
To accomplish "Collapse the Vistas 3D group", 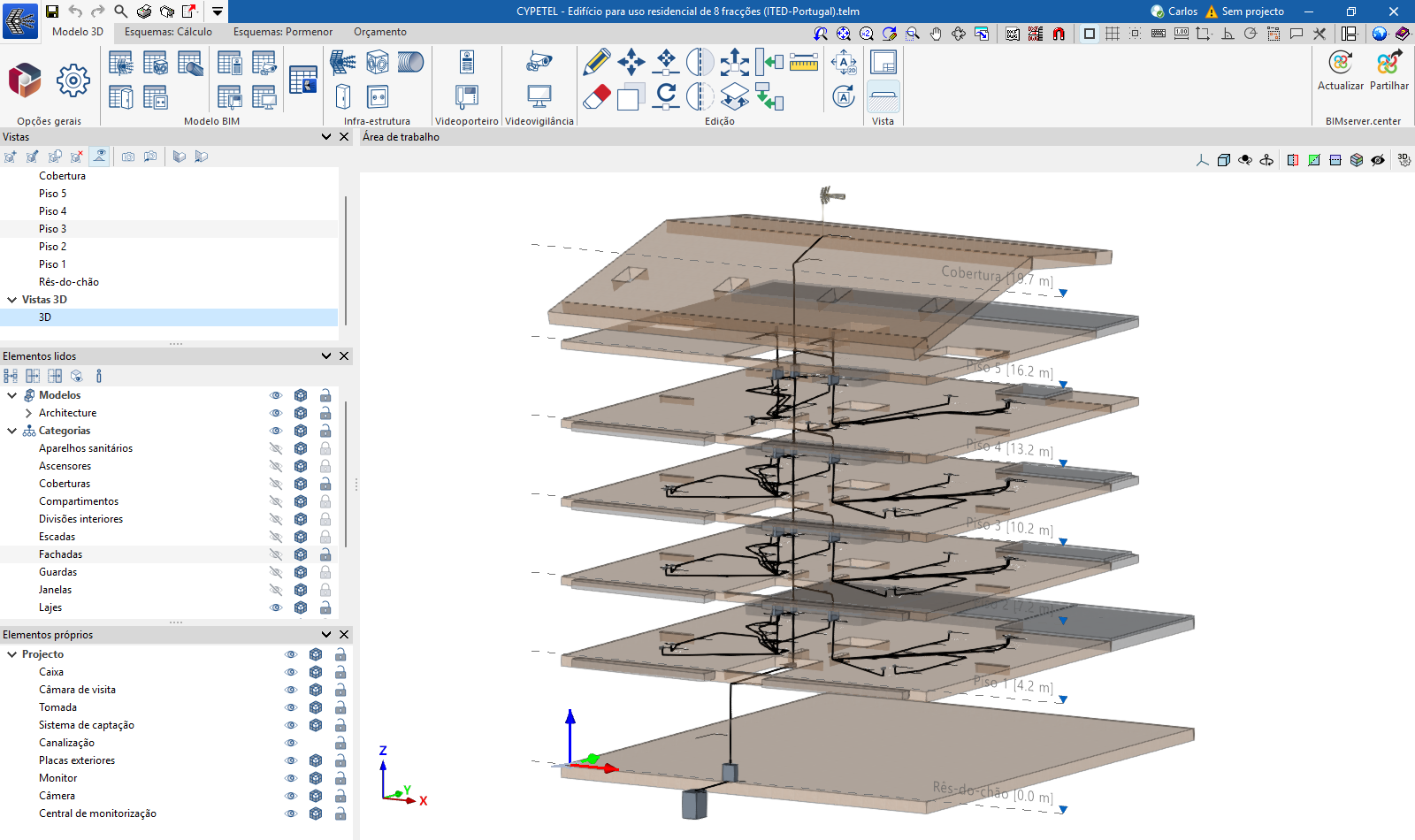I will (12, 300).
